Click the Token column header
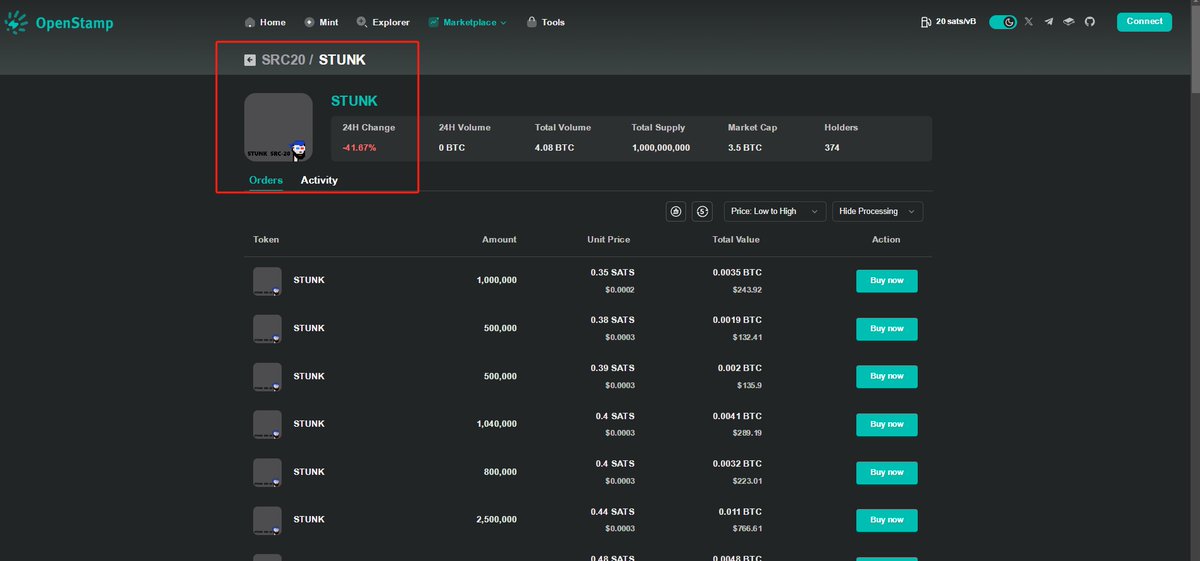The height and width of the screenshot is (561, 1200). click(266, 240)
